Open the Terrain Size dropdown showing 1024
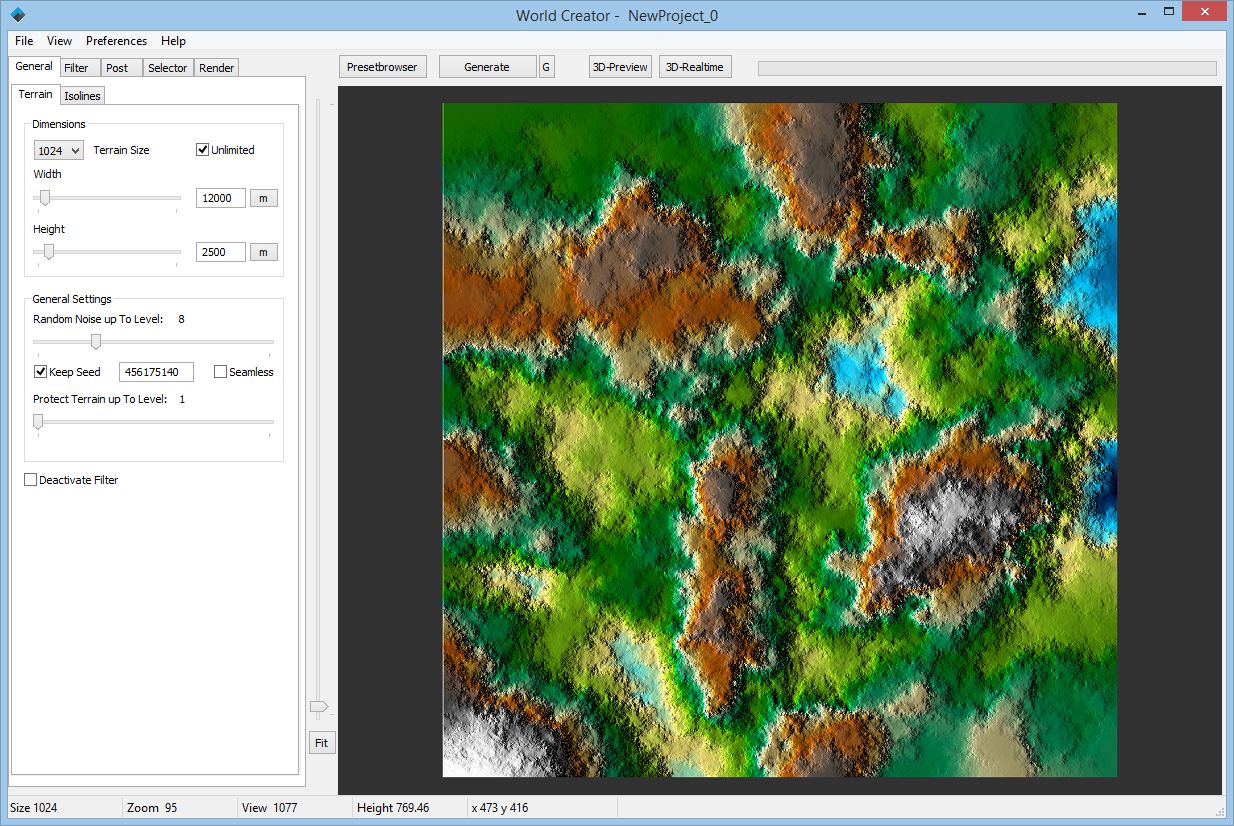This screenshot has height=826, width=1234. (x=57, y=149)
